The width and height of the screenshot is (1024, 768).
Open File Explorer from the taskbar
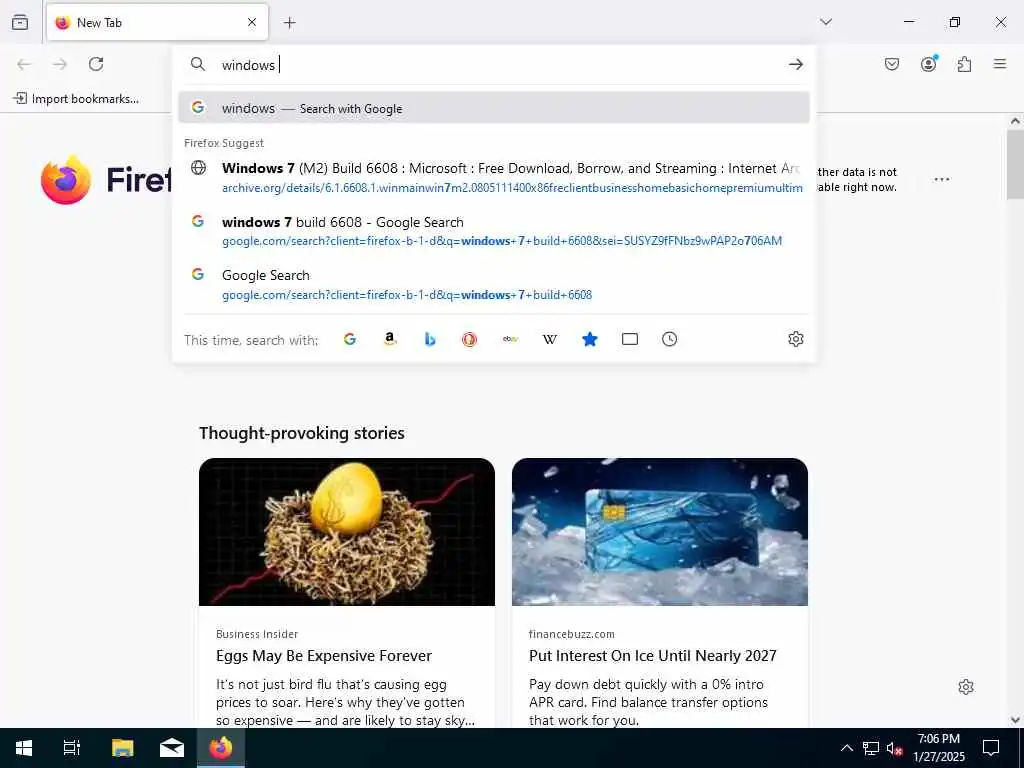point(122,748)
